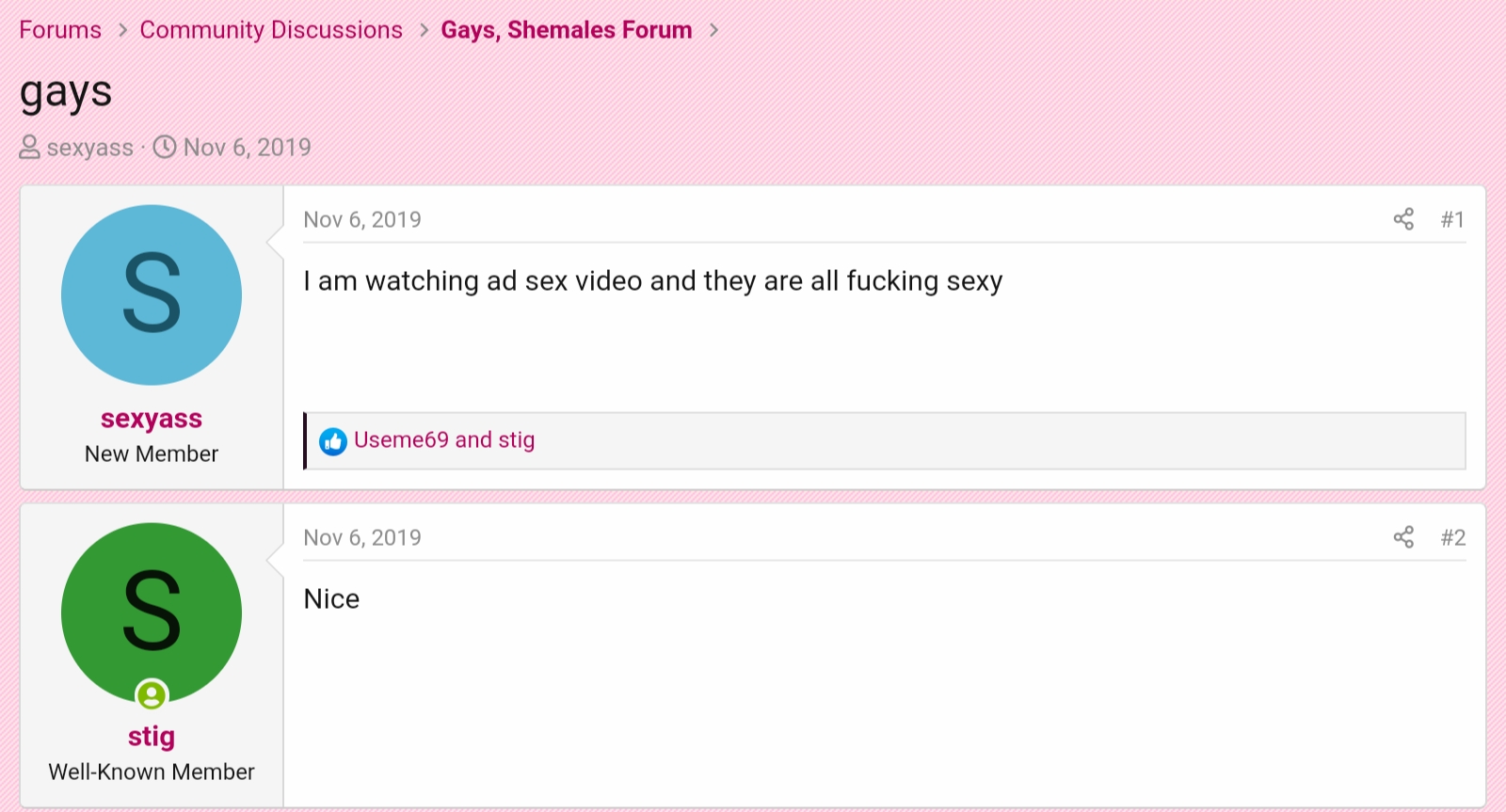This screenshot has height=812, width=1506.
Task: Click sexyass blue avatar circle
Action: (152, 295)
